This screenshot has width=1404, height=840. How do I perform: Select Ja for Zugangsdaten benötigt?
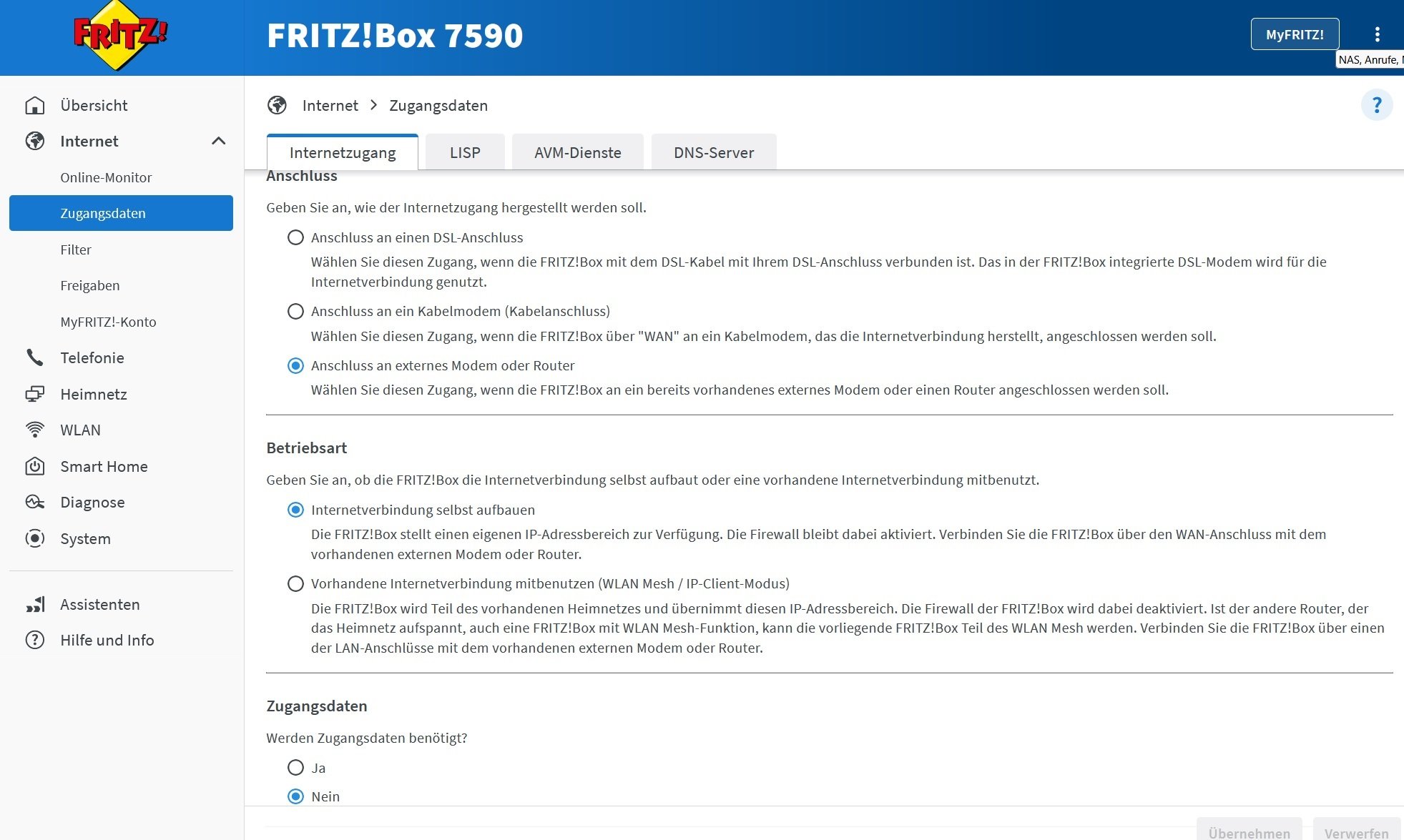pos(295,768)
